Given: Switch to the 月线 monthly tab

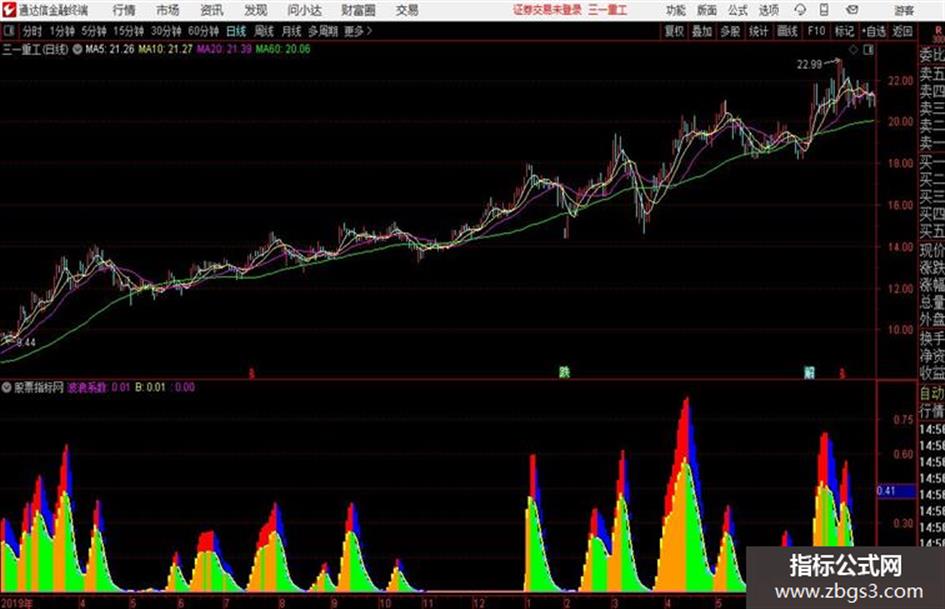Looking at the screenshot, I should tap(292, 31).
